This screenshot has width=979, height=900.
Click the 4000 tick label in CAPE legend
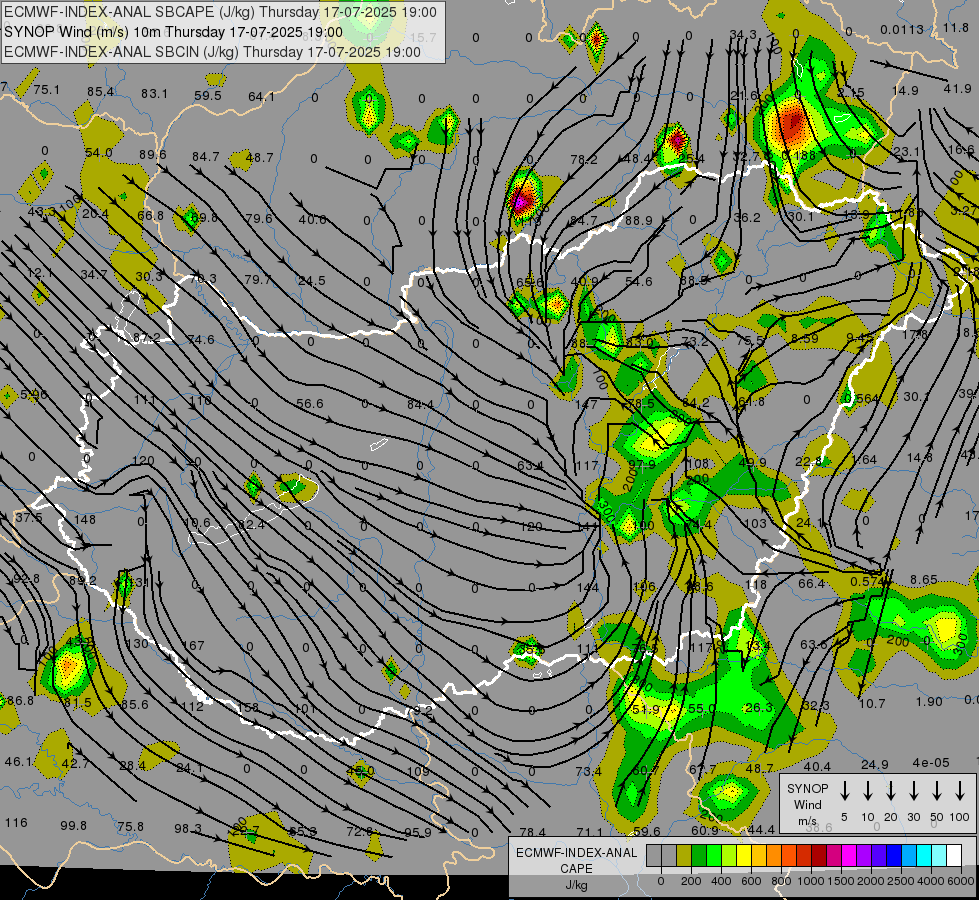pos(930,881)
